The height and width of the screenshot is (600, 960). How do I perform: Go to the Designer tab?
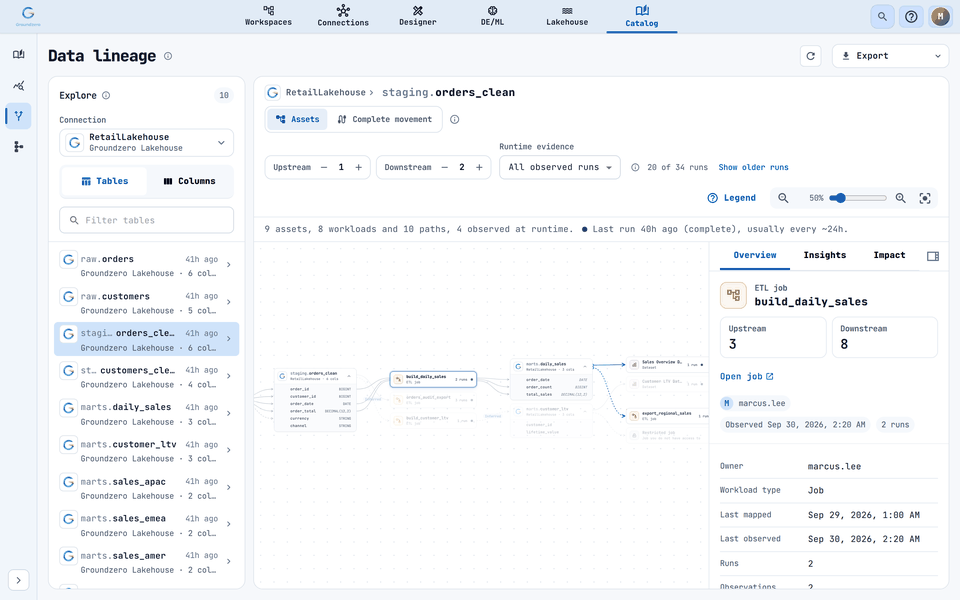tap(418, 17)
